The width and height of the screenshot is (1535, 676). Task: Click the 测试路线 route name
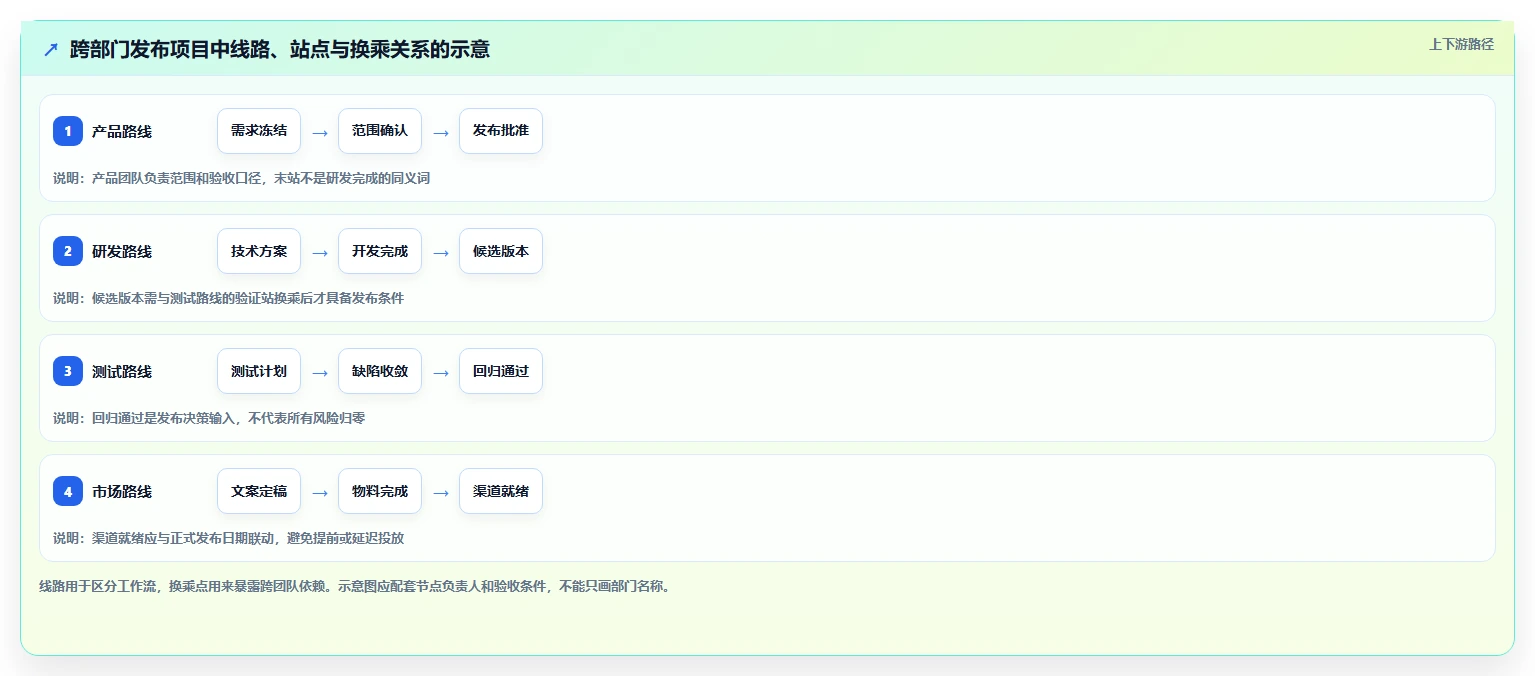tap(122, 371)
